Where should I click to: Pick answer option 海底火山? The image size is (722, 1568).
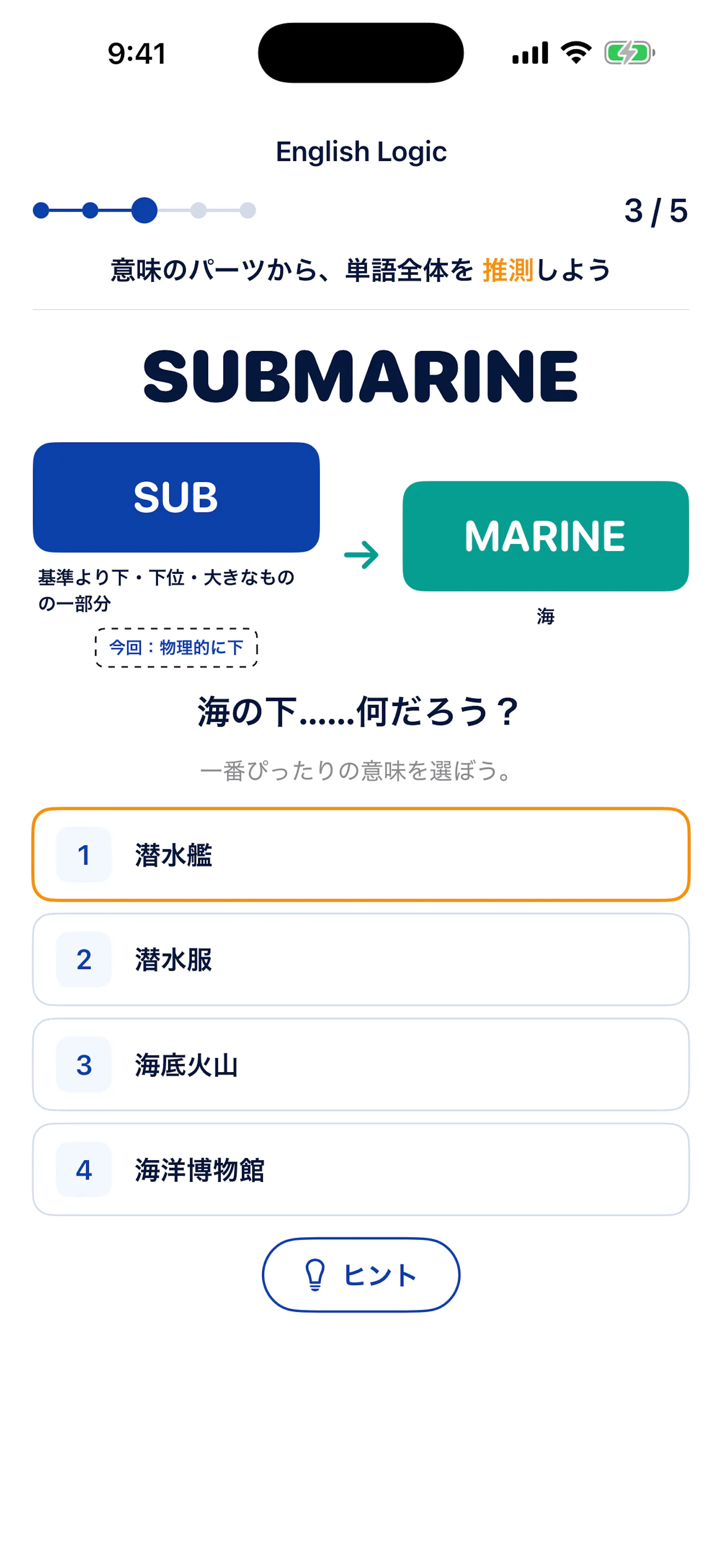tap(361, 1065)
